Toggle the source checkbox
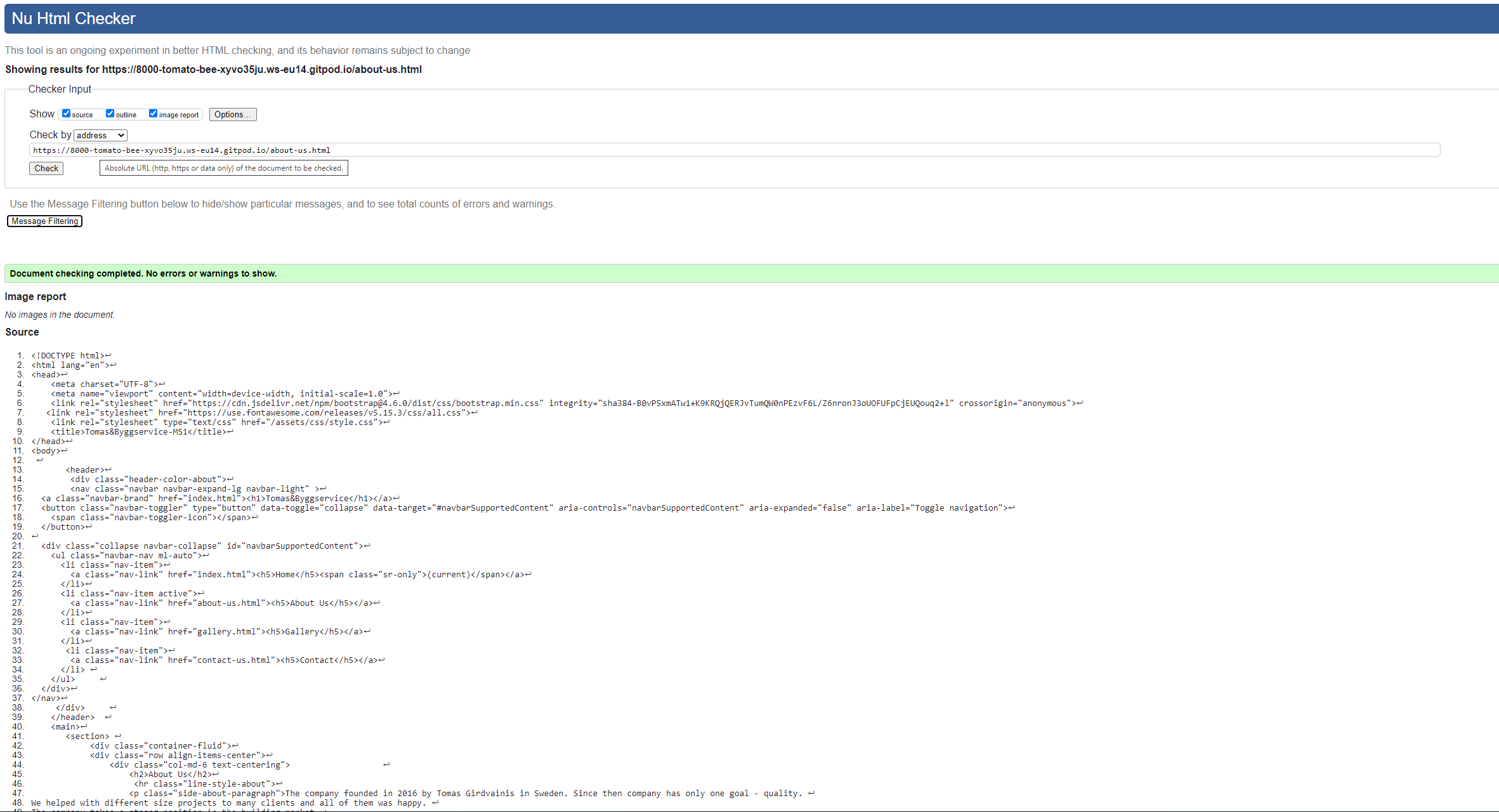 [x=67, y=114]
